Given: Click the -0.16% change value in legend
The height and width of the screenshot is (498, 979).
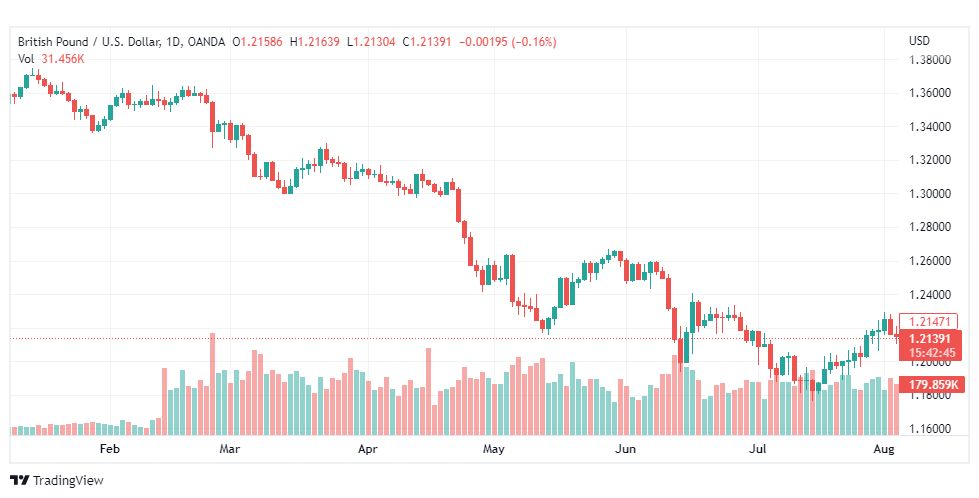Looking at the screenshot, I should [534, 42].
